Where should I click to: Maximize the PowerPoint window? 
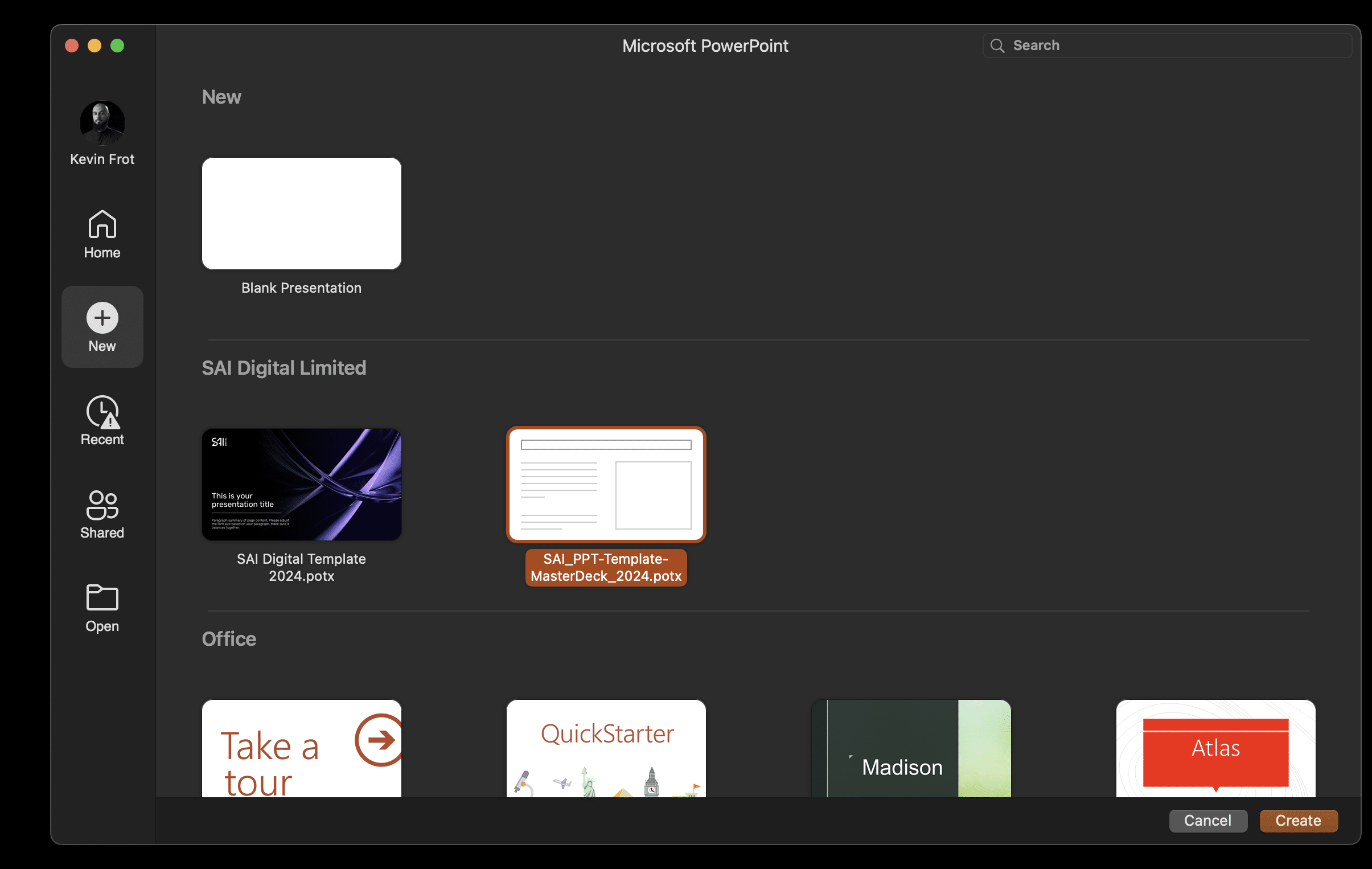click(x=117, y=46)
